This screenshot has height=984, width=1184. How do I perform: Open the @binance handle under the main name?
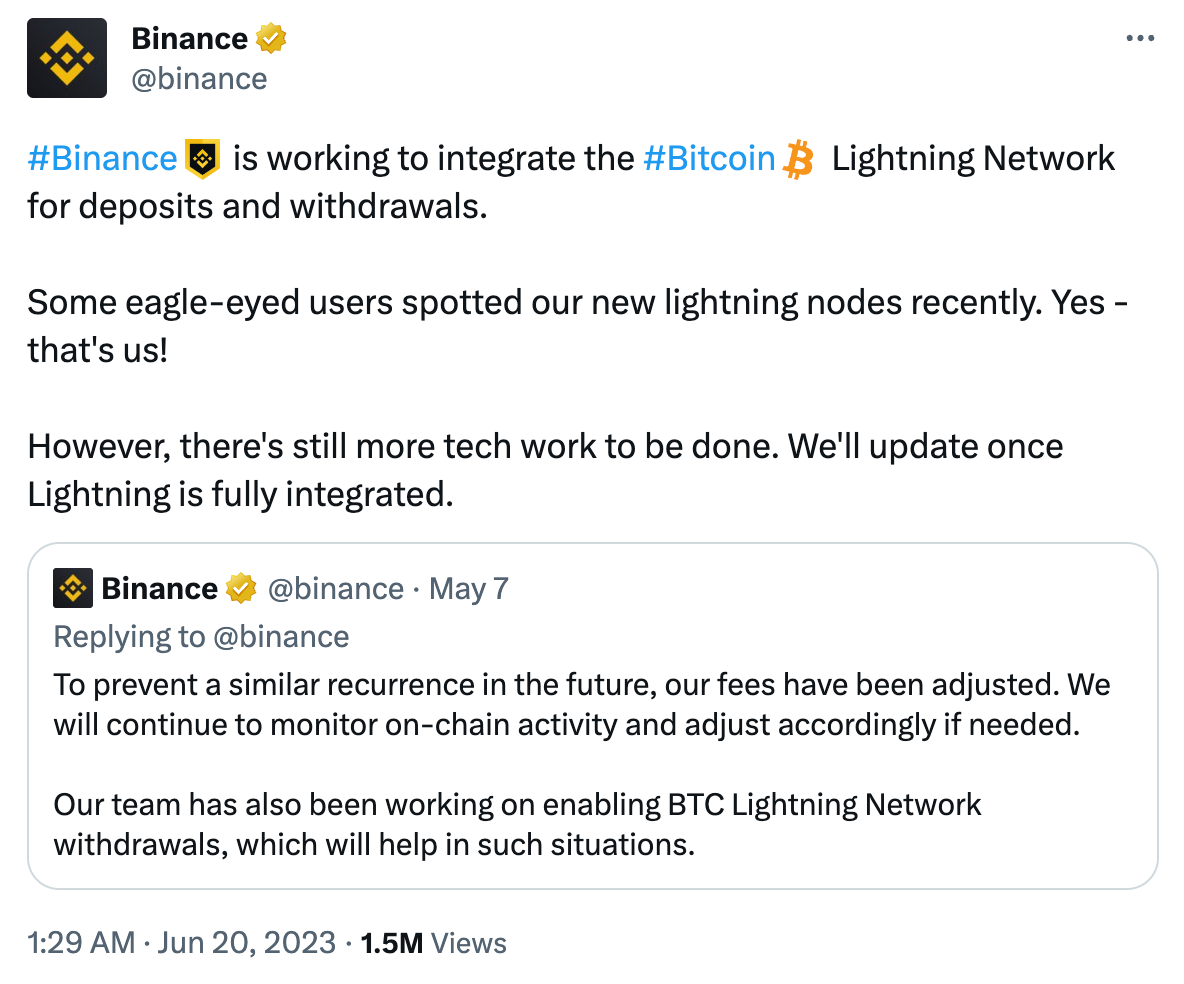pos(199,78)
